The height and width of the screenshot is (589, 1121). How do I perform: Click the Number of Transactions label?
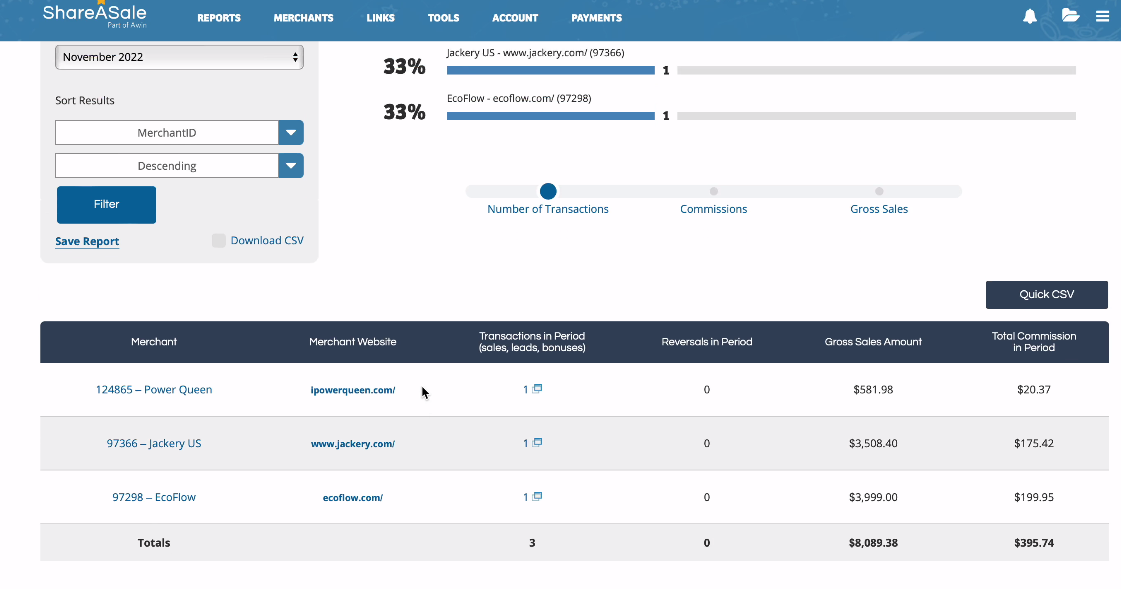click(x=548, y=209)
